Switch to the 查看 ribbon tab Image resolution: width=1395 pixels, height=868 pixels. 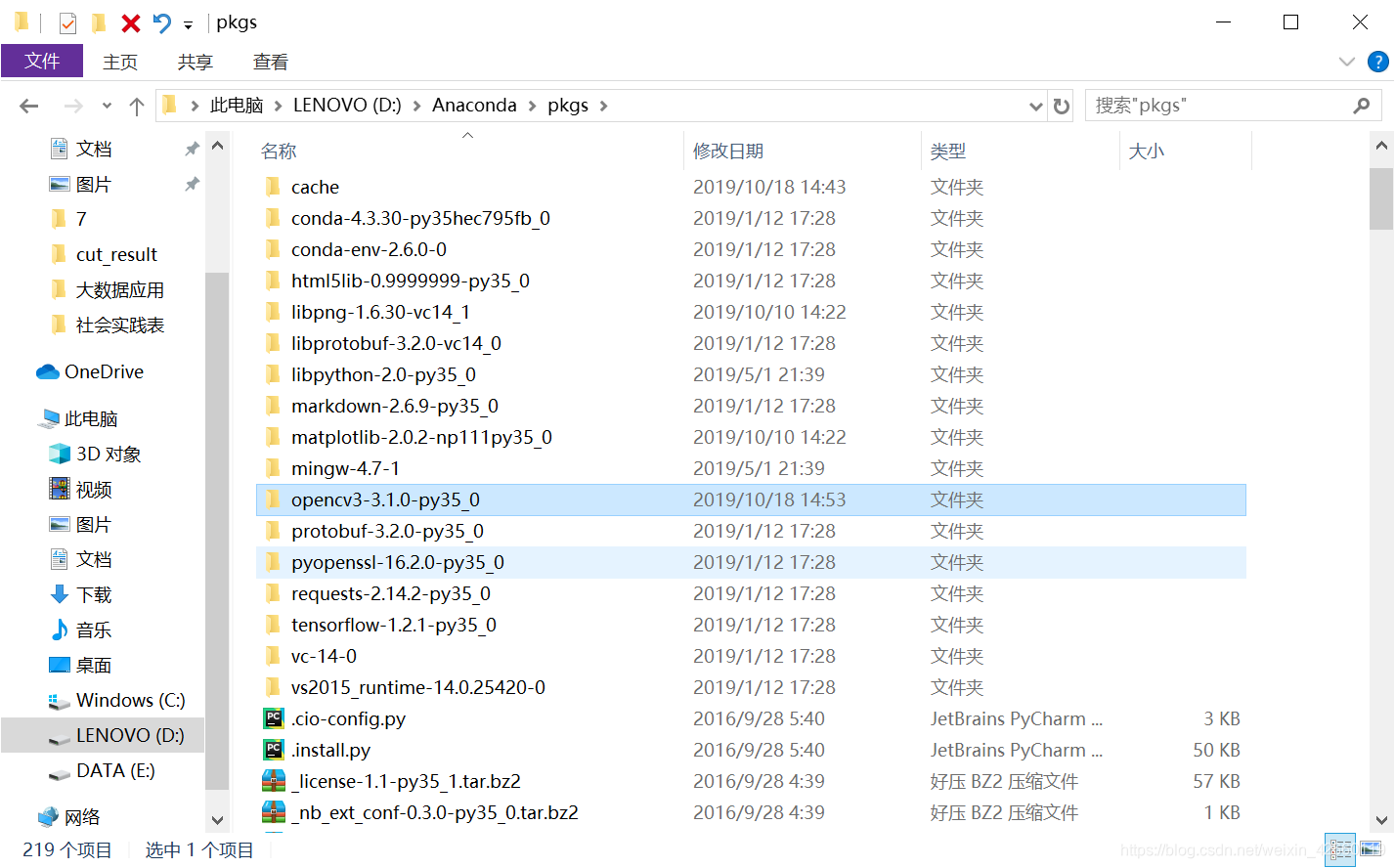click(x=271, y=62)
